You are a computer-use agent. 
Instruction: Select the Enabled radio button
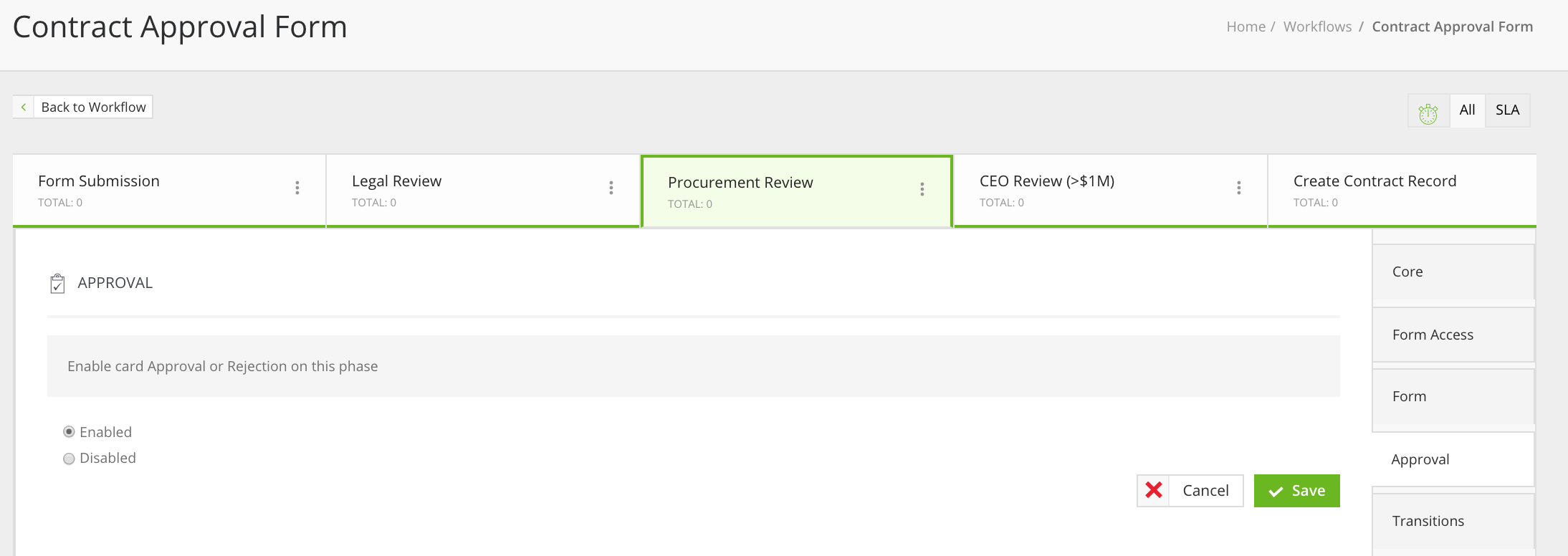(x=69, y=432)
